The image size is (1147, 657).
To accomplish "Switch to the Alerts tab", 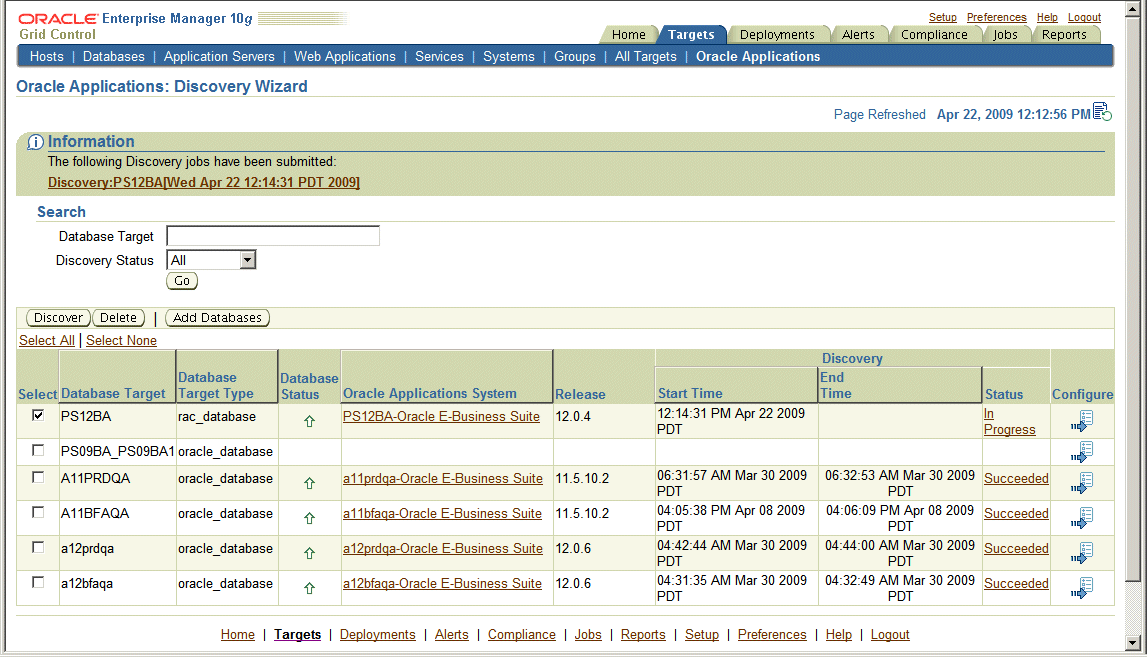I will click(x=858, y=34).
